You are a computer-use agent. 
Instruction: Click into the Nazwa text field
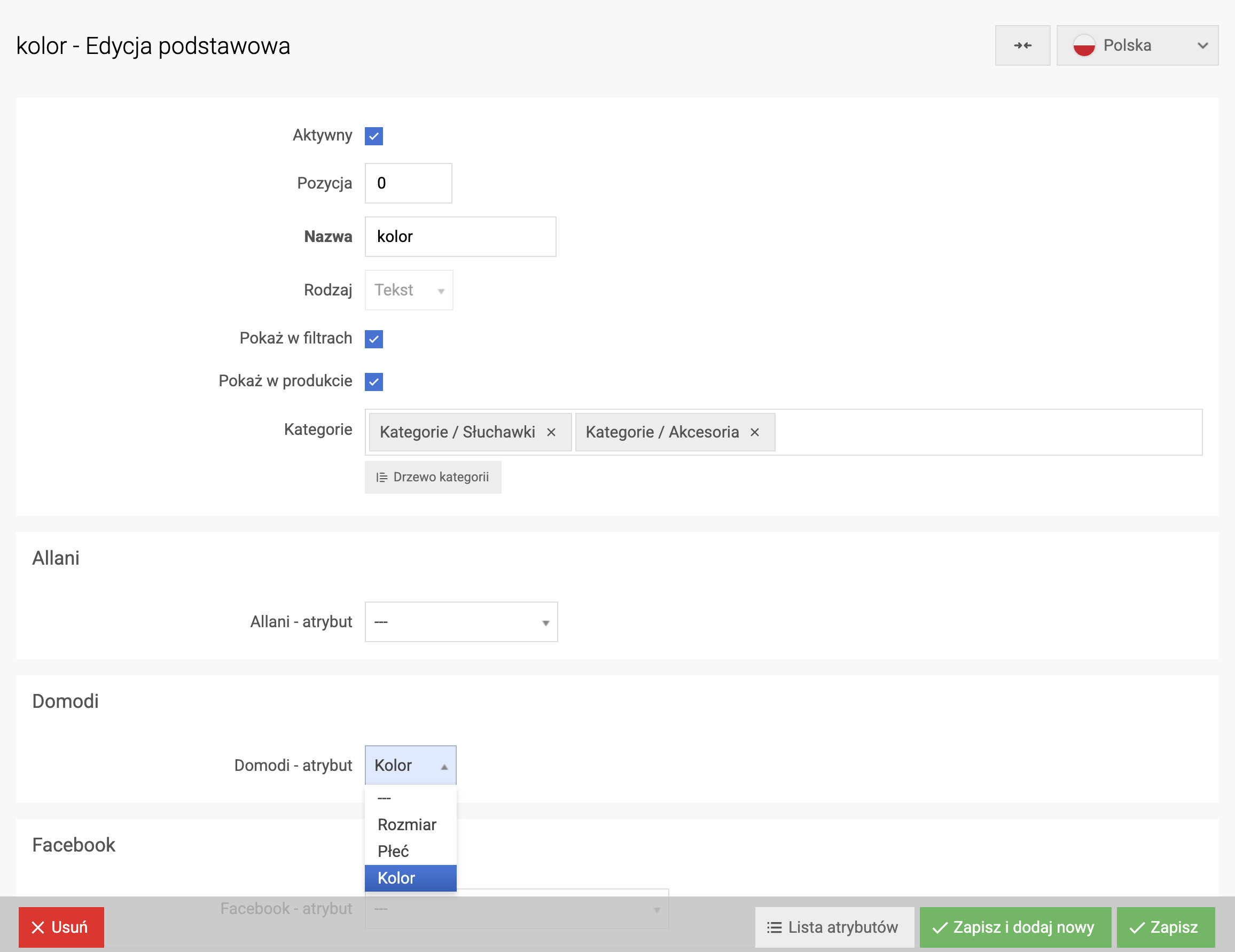pos(460,237)
